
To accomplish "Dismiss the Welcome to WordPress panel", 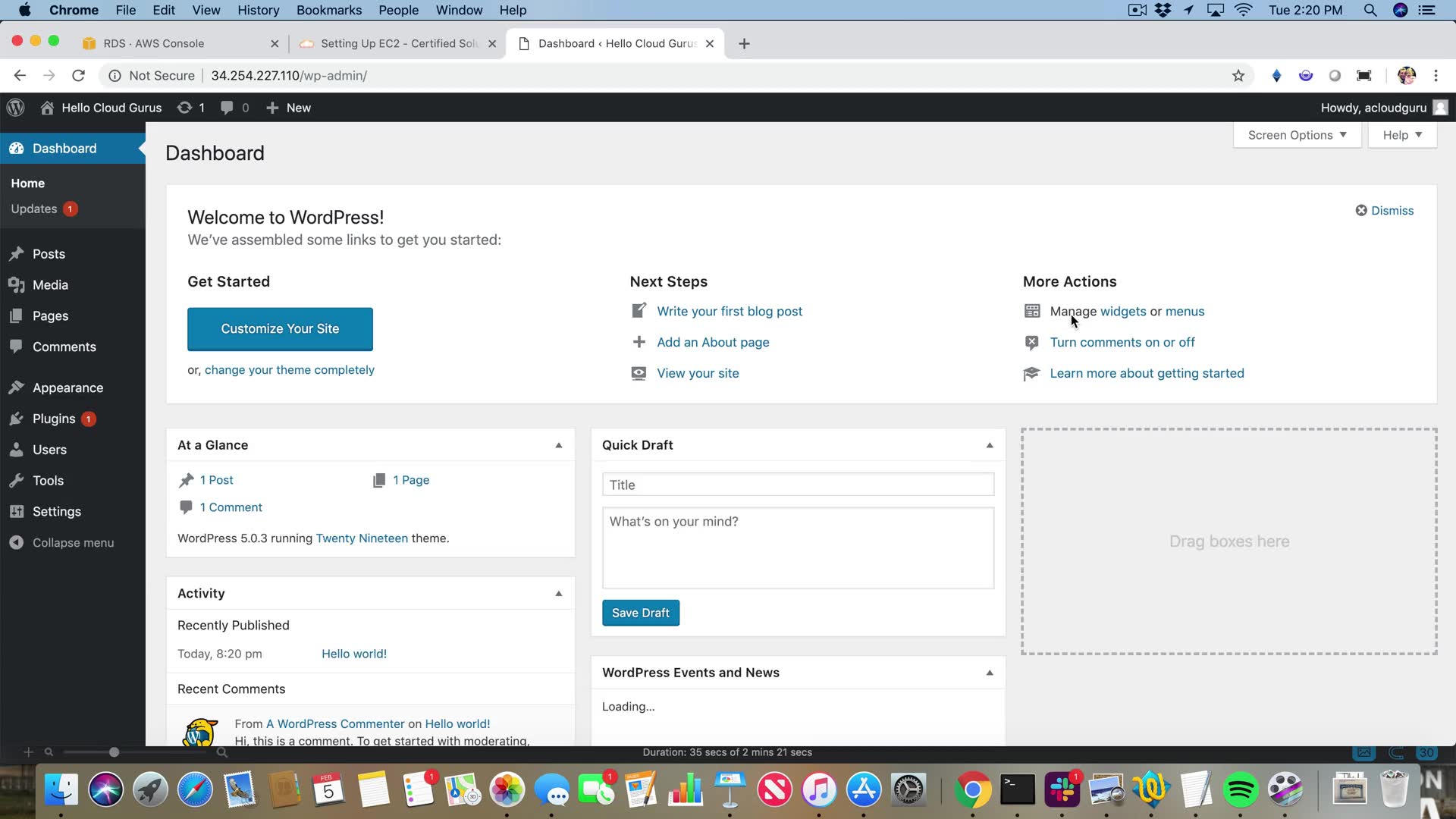I will [x=1385, y=211].
